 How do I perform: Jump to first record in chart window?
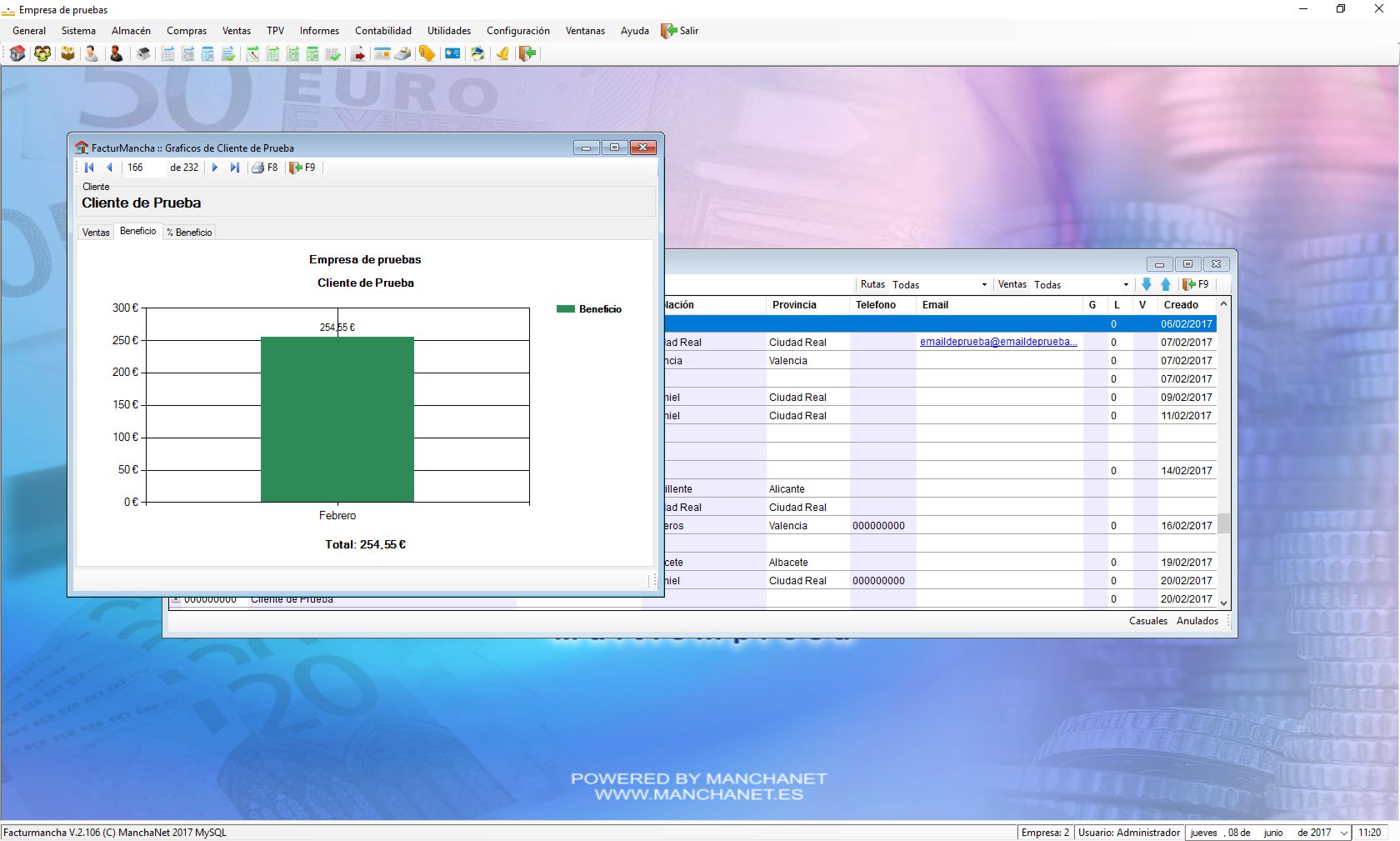click(89, 168)
